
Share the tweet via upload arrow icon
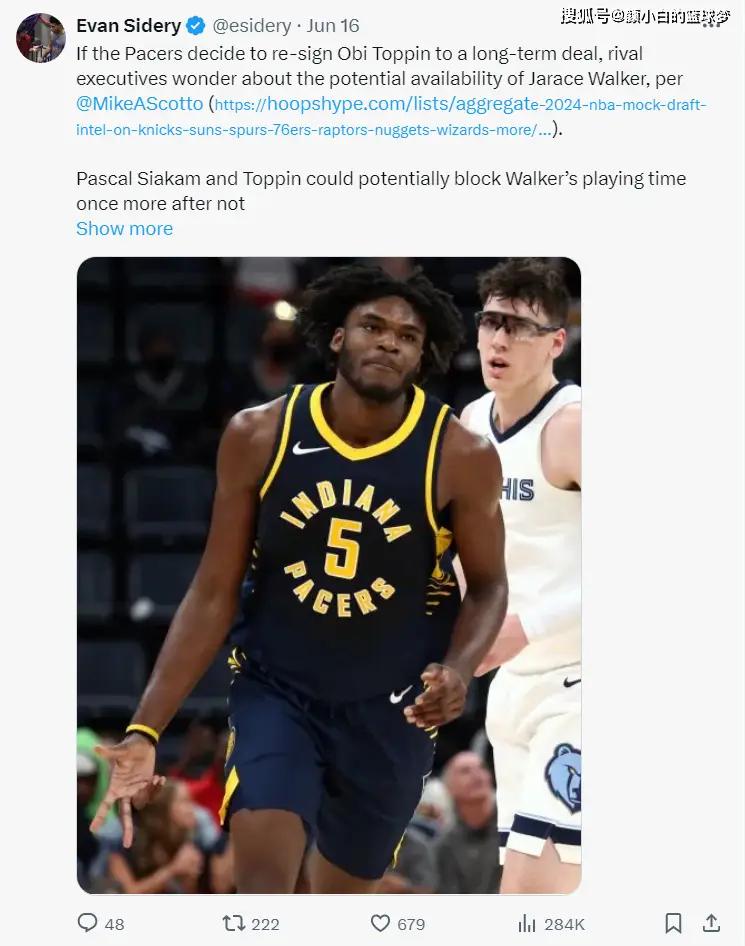[712, 923]
